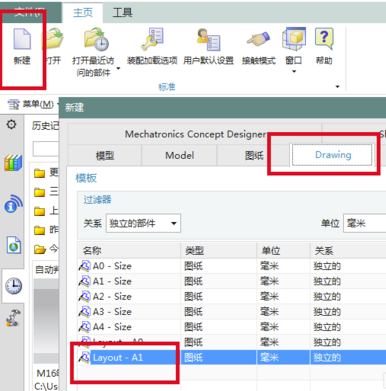Click the A0 - Size drawing template icon
The height and width of the screenshot is (391, 386).
[x=85, y=266]
